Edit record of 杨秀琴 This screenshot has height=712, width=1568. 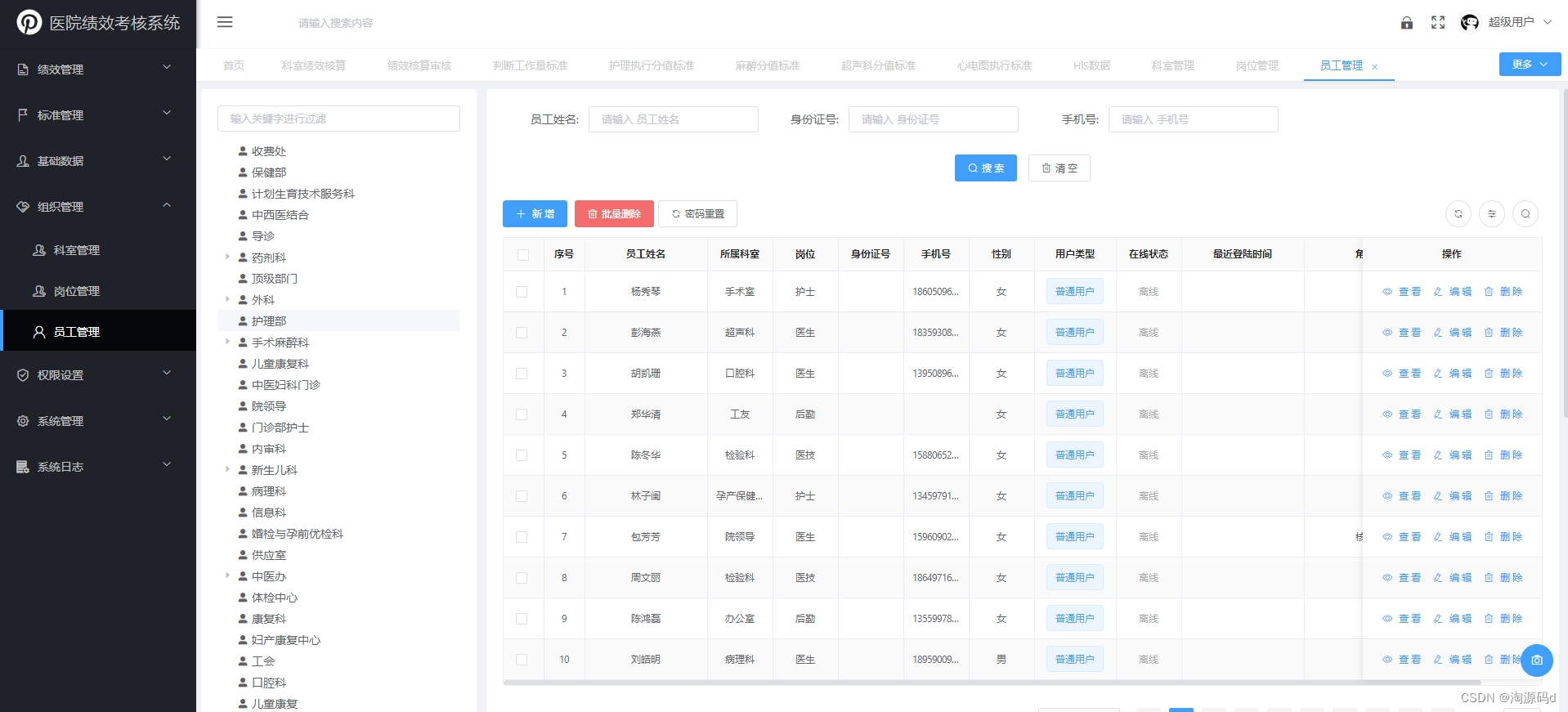click(1452, 292)
